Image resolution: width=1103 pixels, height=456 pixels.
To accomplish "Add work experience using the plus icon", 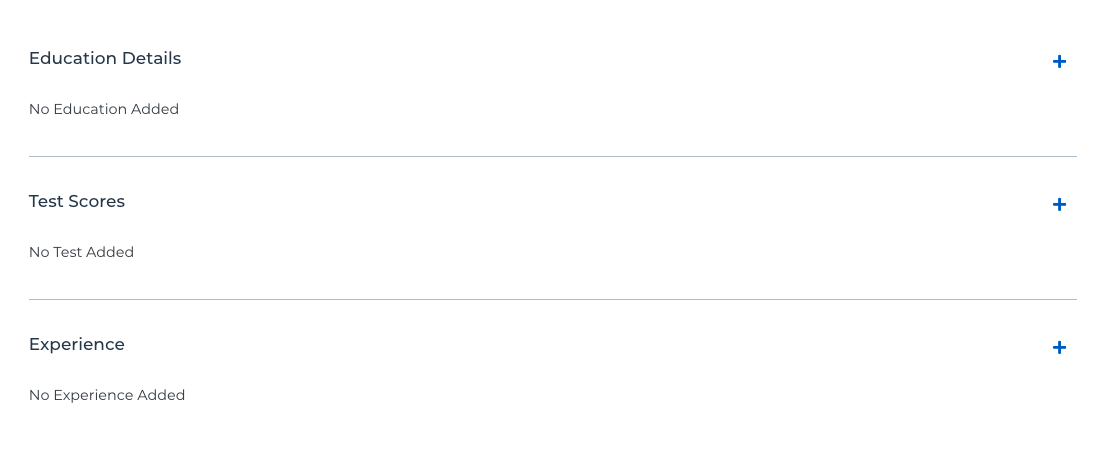I will tap(1059, 348).
